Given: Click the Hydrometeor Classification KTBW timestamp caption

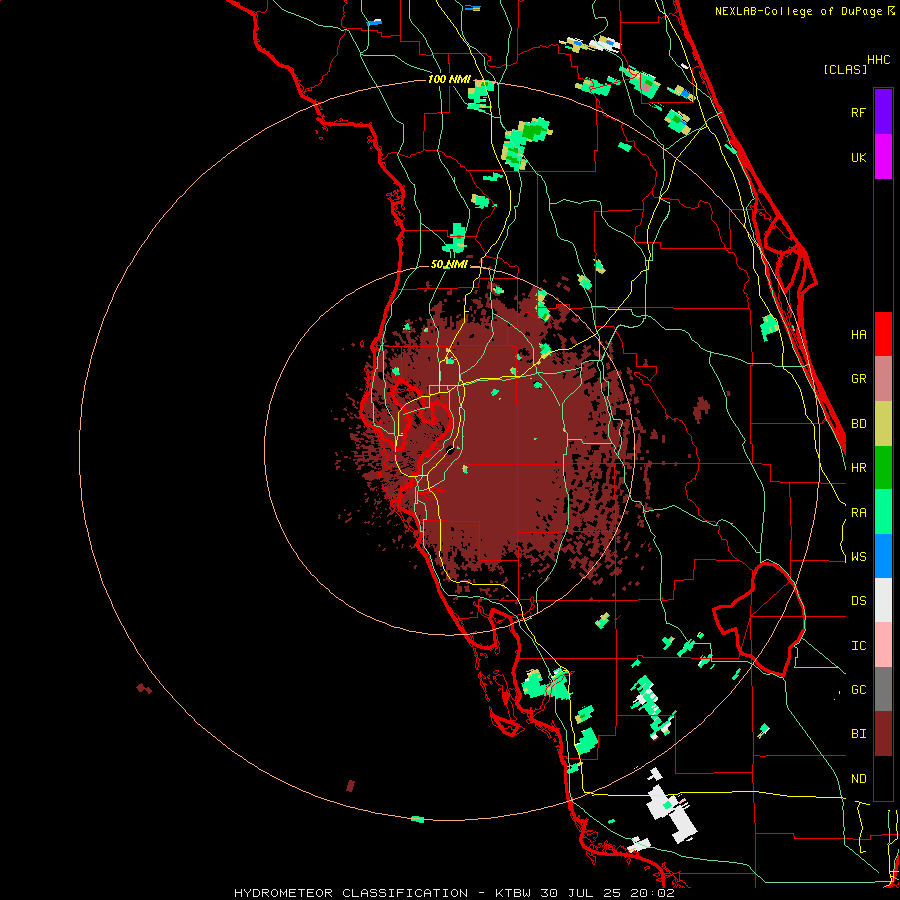Looking at the screenshot, I should 454,893.
